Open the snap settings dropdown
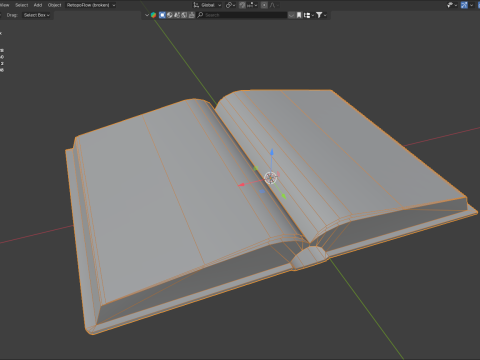This screenshot has width=480, height=360. click(x=252, y=5)
